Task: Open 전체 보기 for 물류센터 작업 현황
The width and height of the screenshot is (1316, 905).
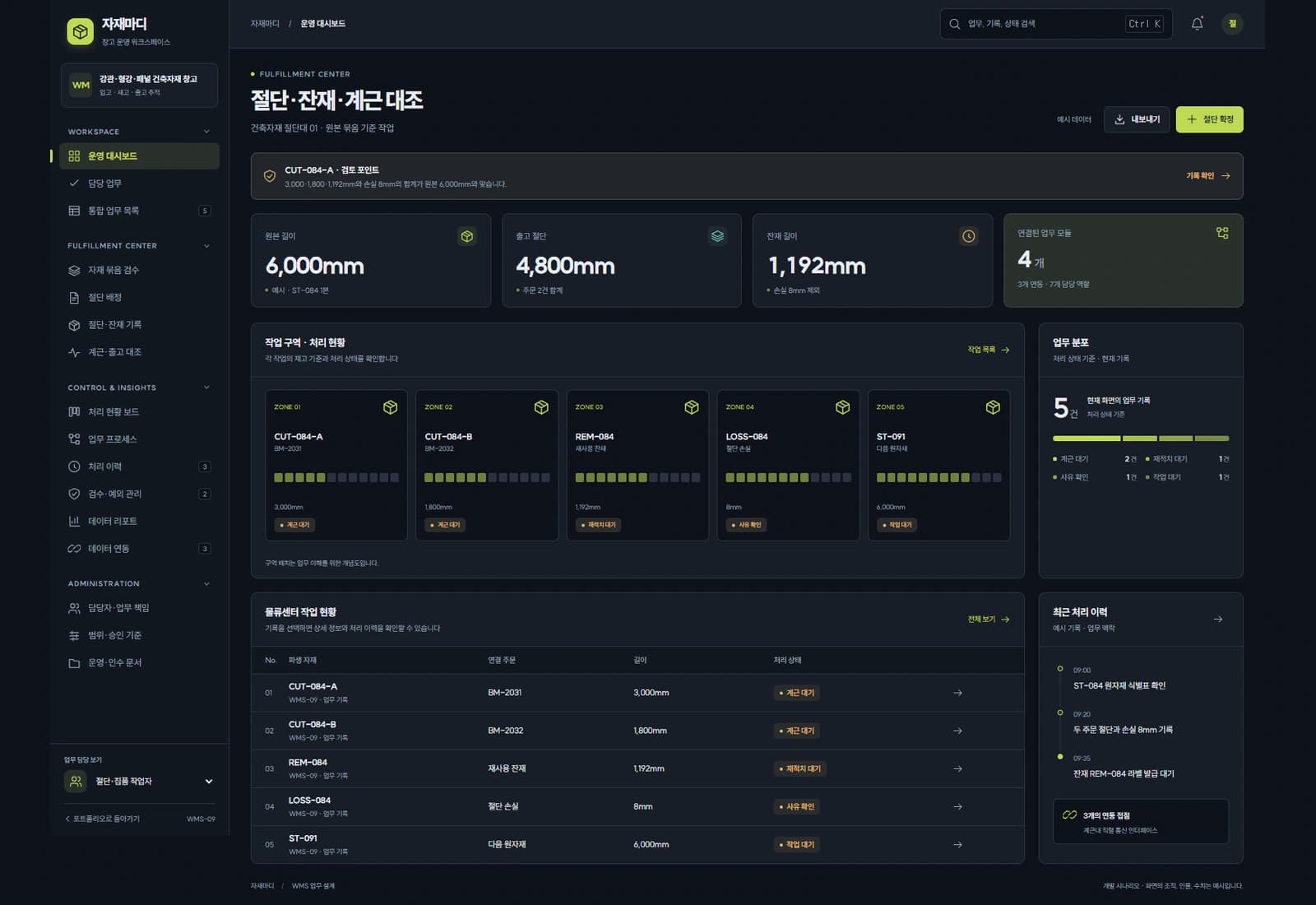Action: (988, 620)
